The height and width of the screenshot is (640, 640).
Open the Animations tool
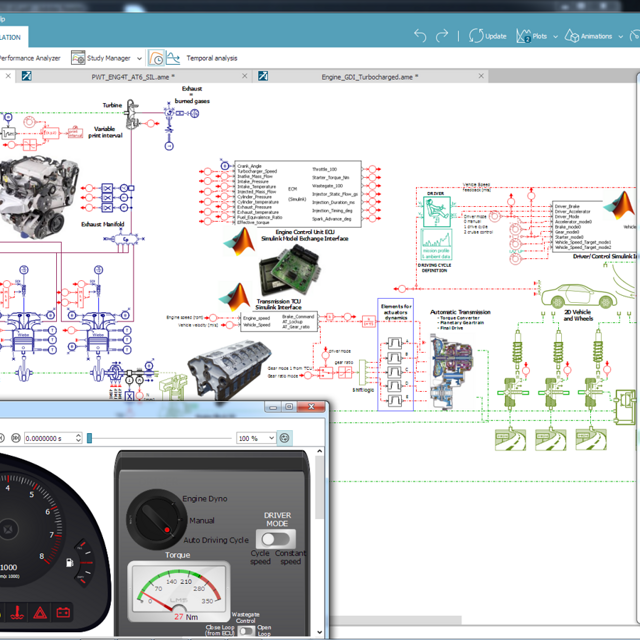coord(588,36)
